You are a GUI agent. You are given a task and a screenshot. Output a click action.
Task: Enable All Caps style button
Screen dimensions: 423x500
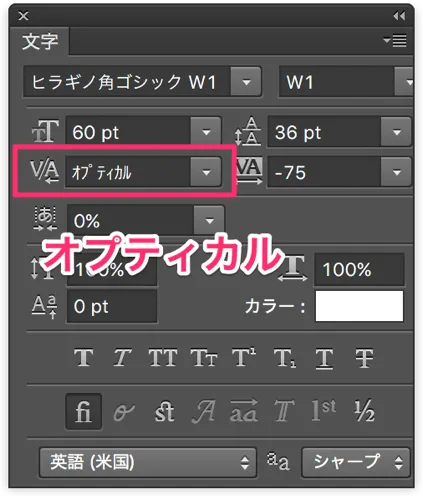pyautogui.click(x=163, y=358)
